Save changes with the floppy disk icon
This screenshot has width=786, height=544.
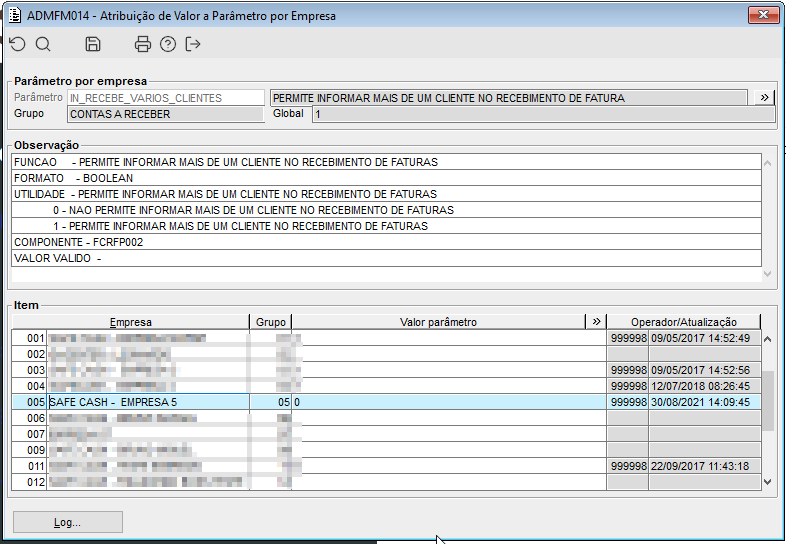(93, 44)
